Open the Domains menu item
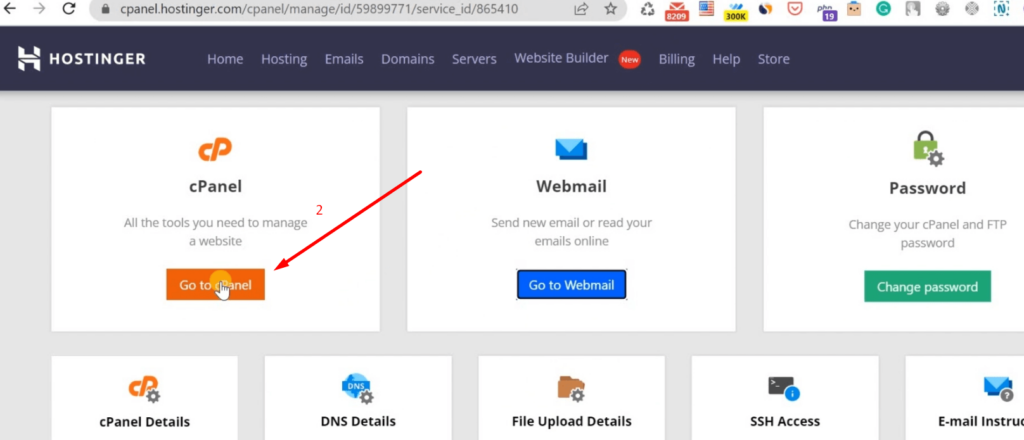1024x440 pixels. pyautogui.click(x=408, y=59)
